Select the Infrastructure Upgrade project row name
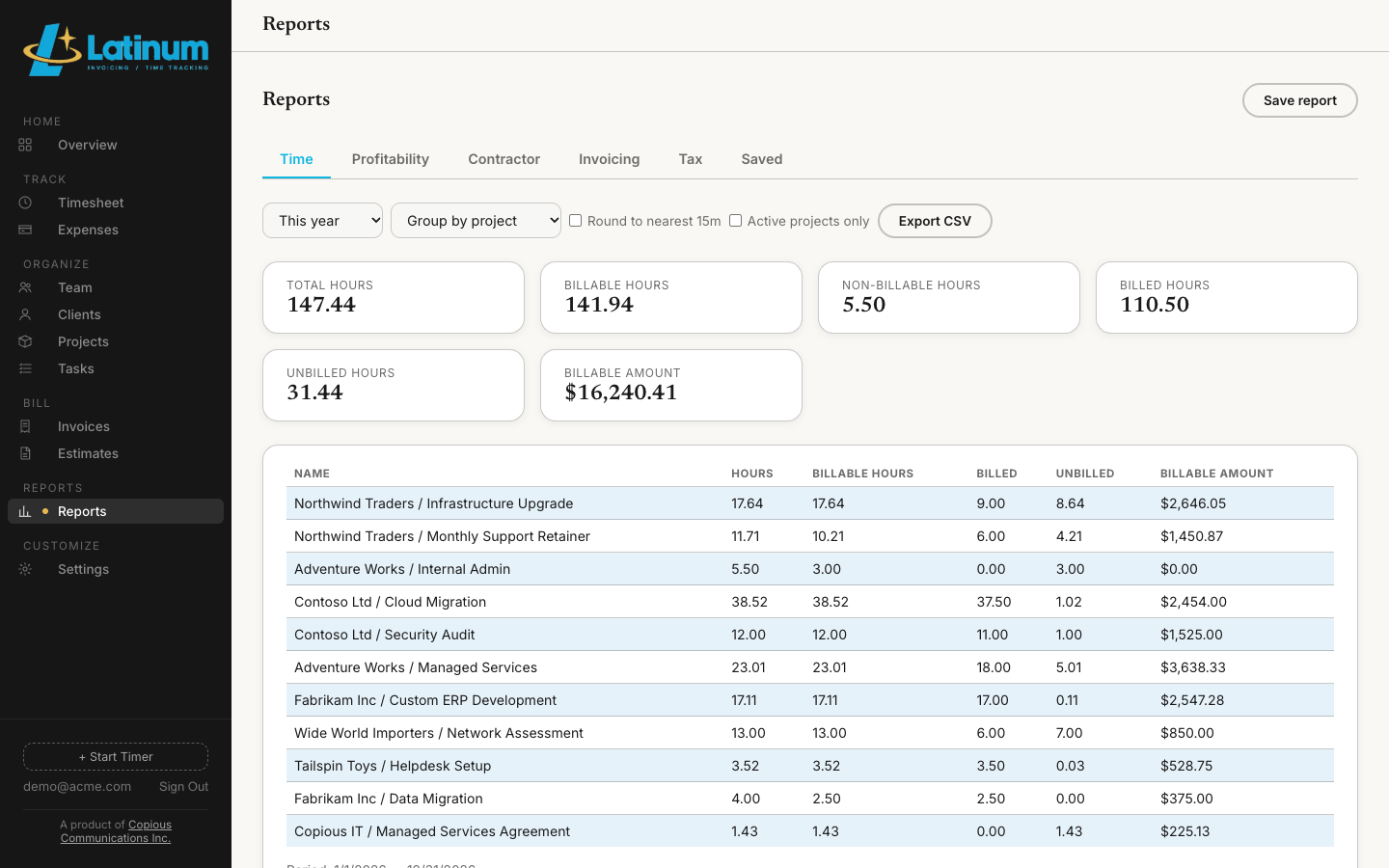This screenshot has width=1389, height=868. click(433, 503)
